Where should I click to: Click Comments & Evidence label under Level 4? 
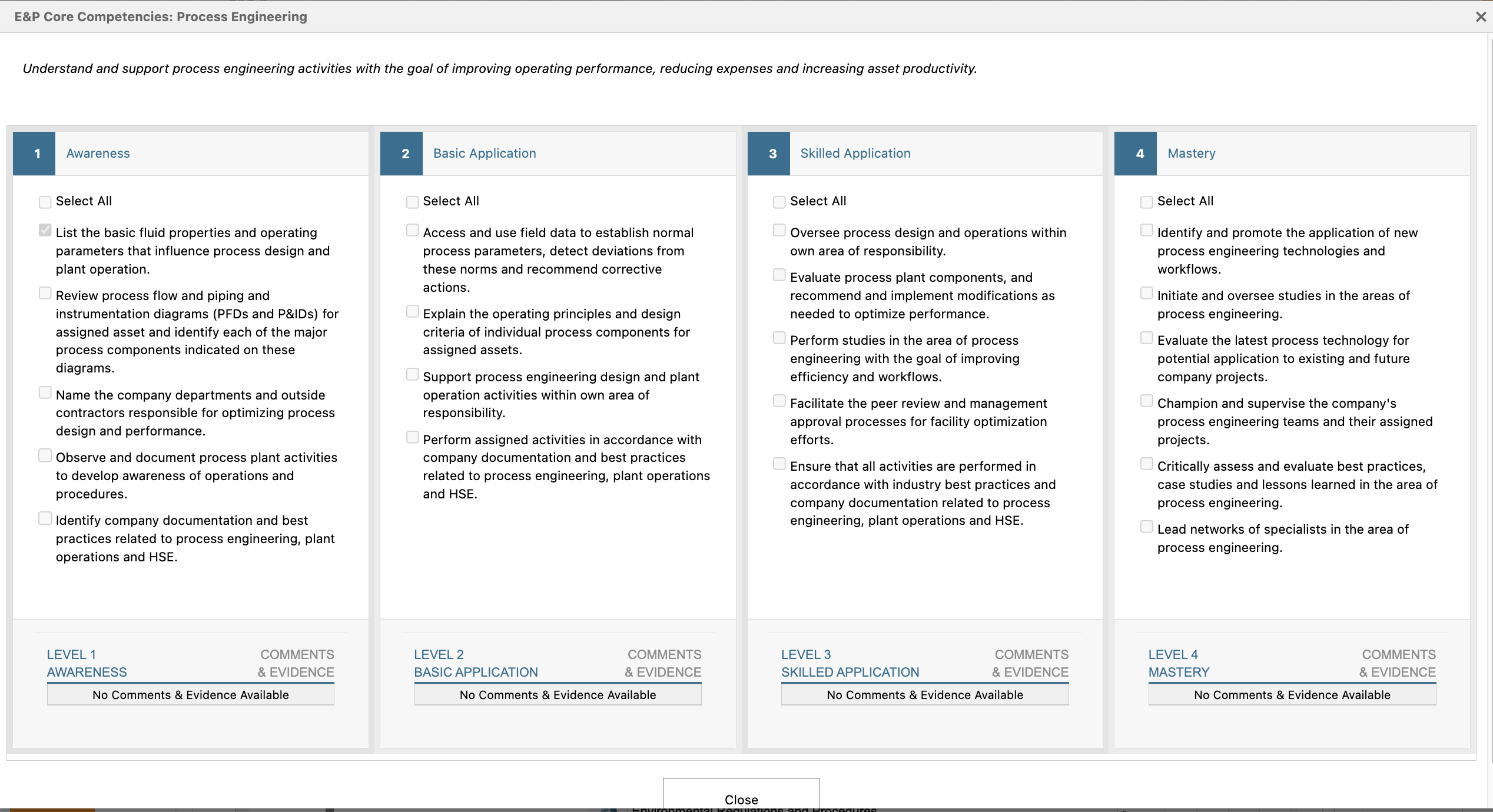(x=1398, y=663)
